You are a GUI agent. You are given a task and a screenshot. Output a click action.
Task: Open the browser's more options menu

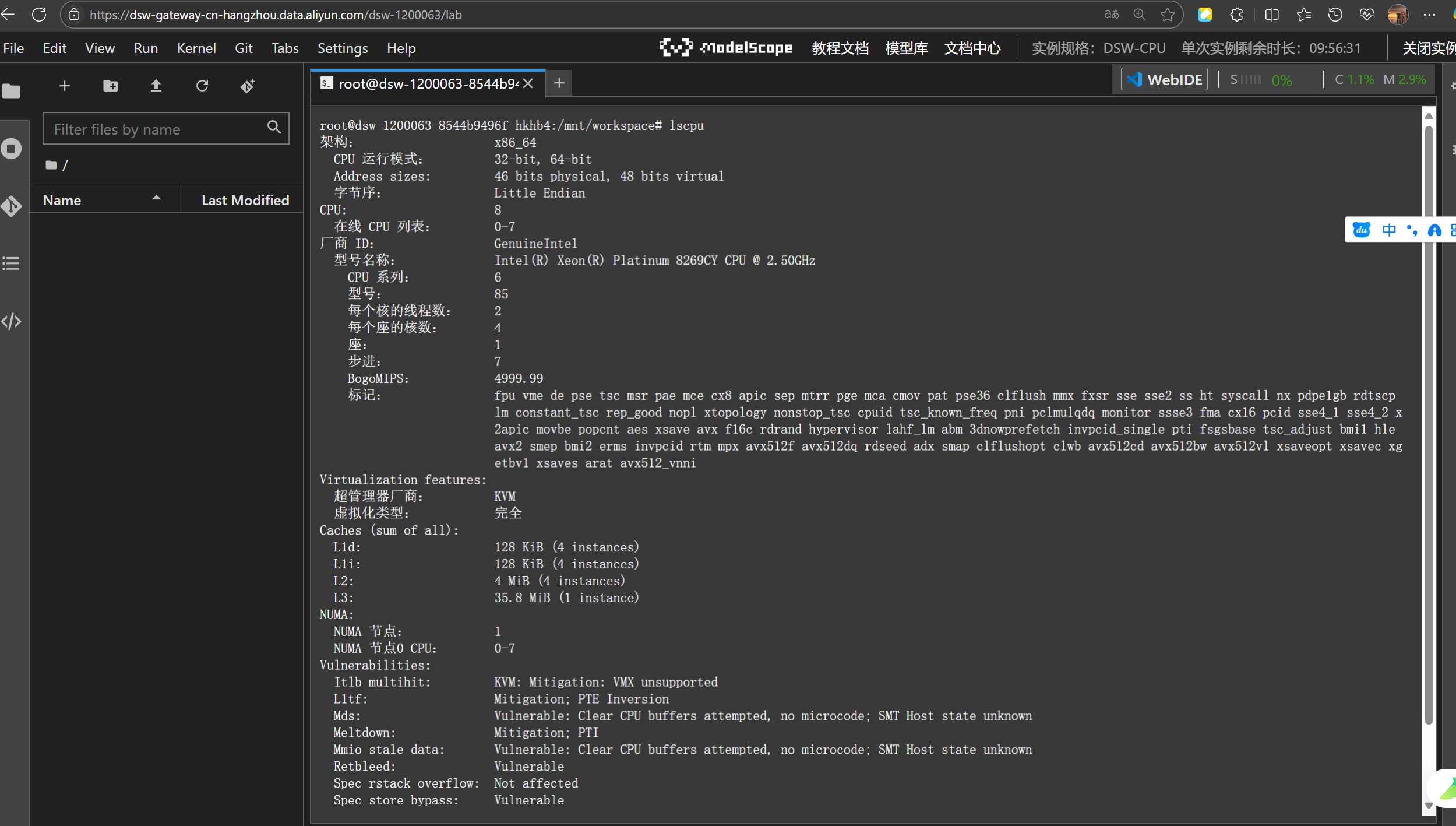[1430, 14]
